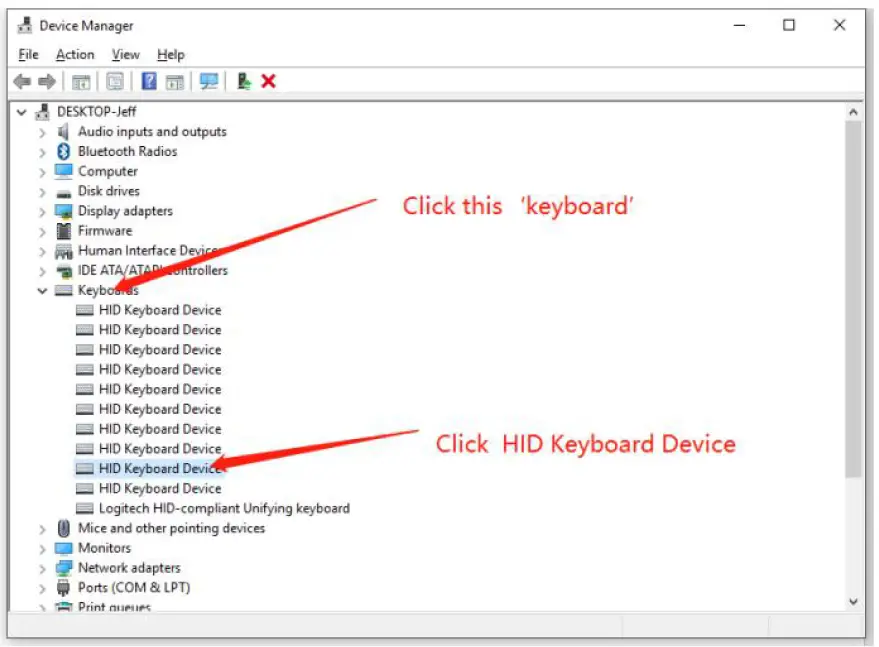Select the Network adapters label
Image resolution: width=879 pixels, height=647 pixels.
[129, 568]
